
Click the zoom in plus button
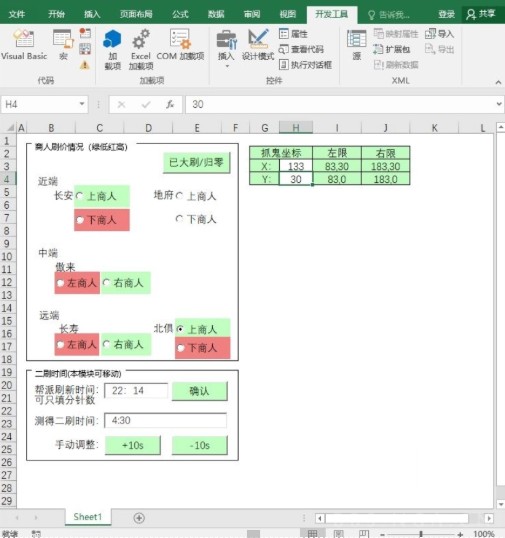[x=460, y=534]
